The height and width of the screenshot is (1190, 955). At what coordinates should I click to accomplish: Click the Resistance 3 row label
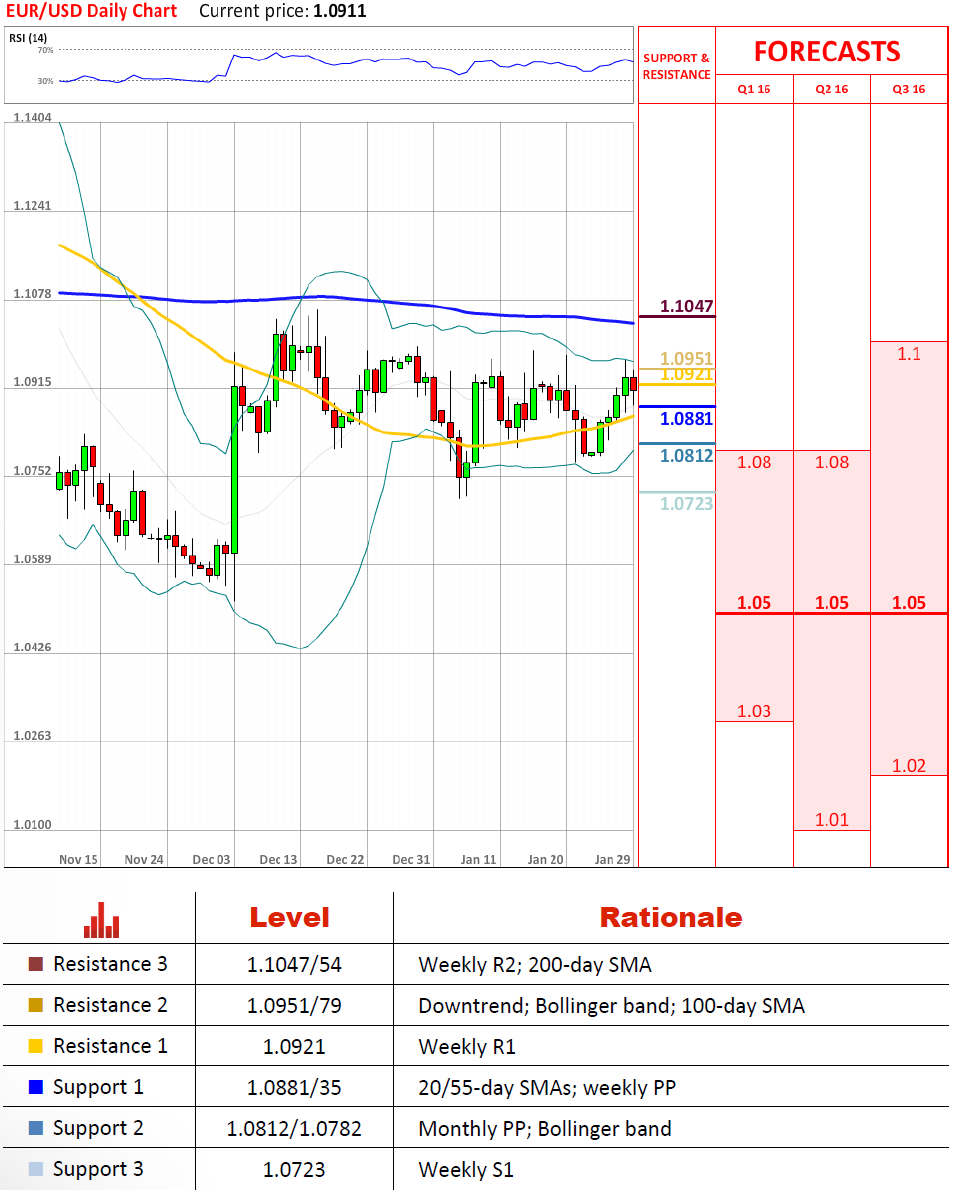point(110,964)
